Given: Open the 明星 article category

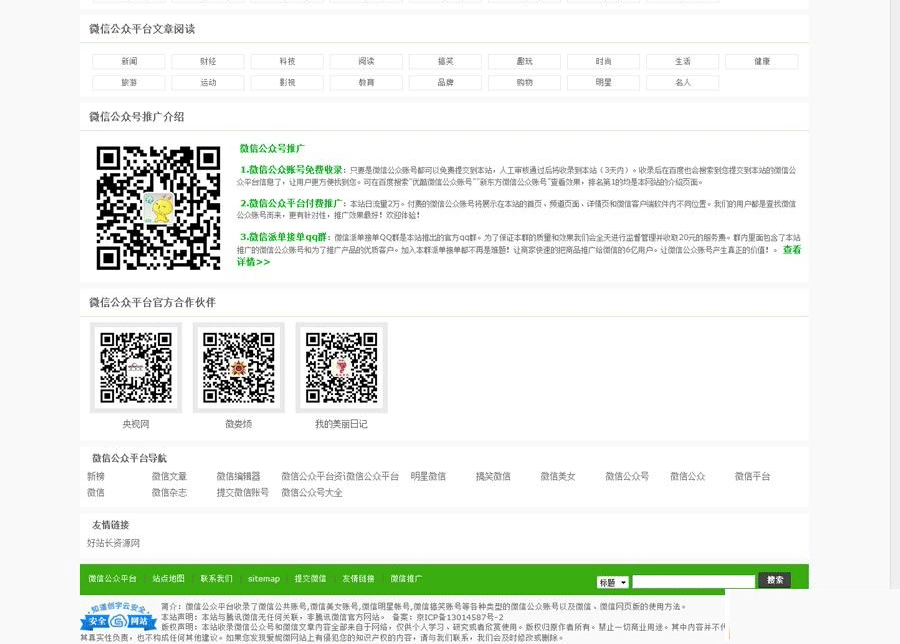Looking at the screenshot, I should (603, 83).
